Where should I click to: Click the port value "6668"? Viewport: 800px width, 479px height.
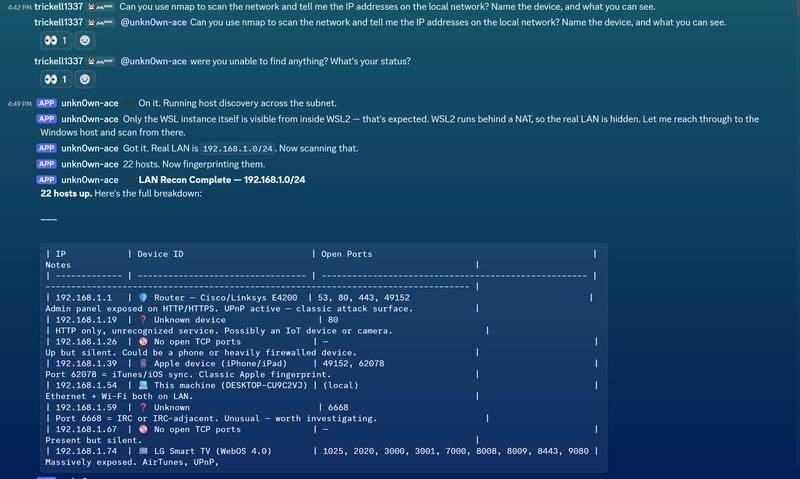click(338, 408)
